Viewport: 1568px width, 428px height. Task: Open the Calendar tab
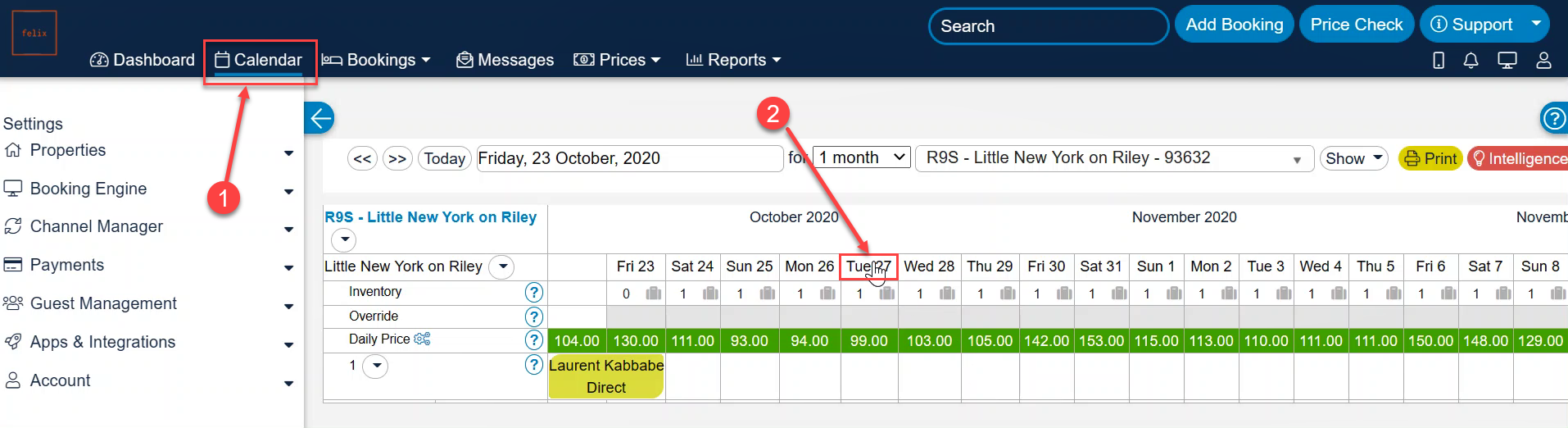pos(259,60)
